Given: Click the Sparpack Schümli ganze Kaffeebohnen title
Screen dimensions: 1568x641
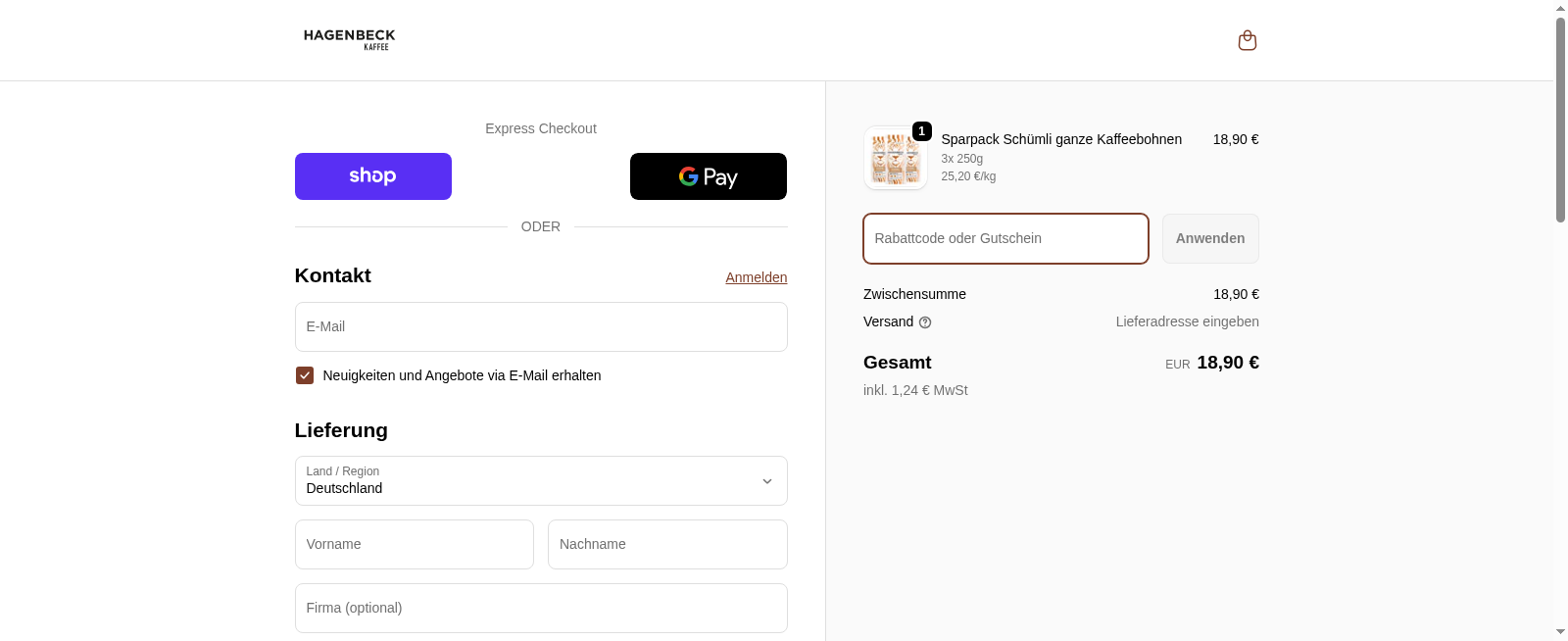Looking at the screenshot, I should (1060, 139).
